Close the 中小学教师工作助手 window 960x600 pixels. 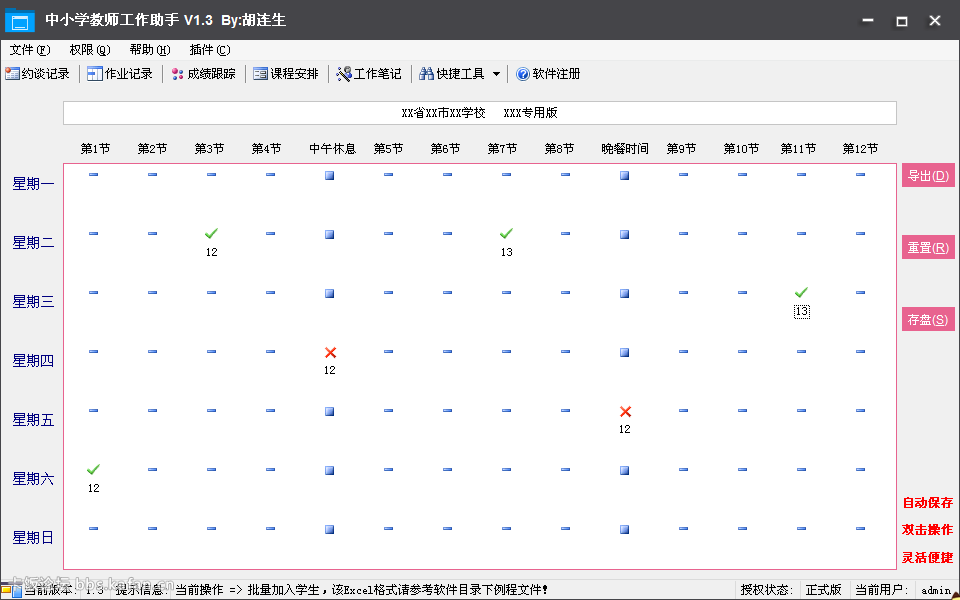(x=935, y=21)
